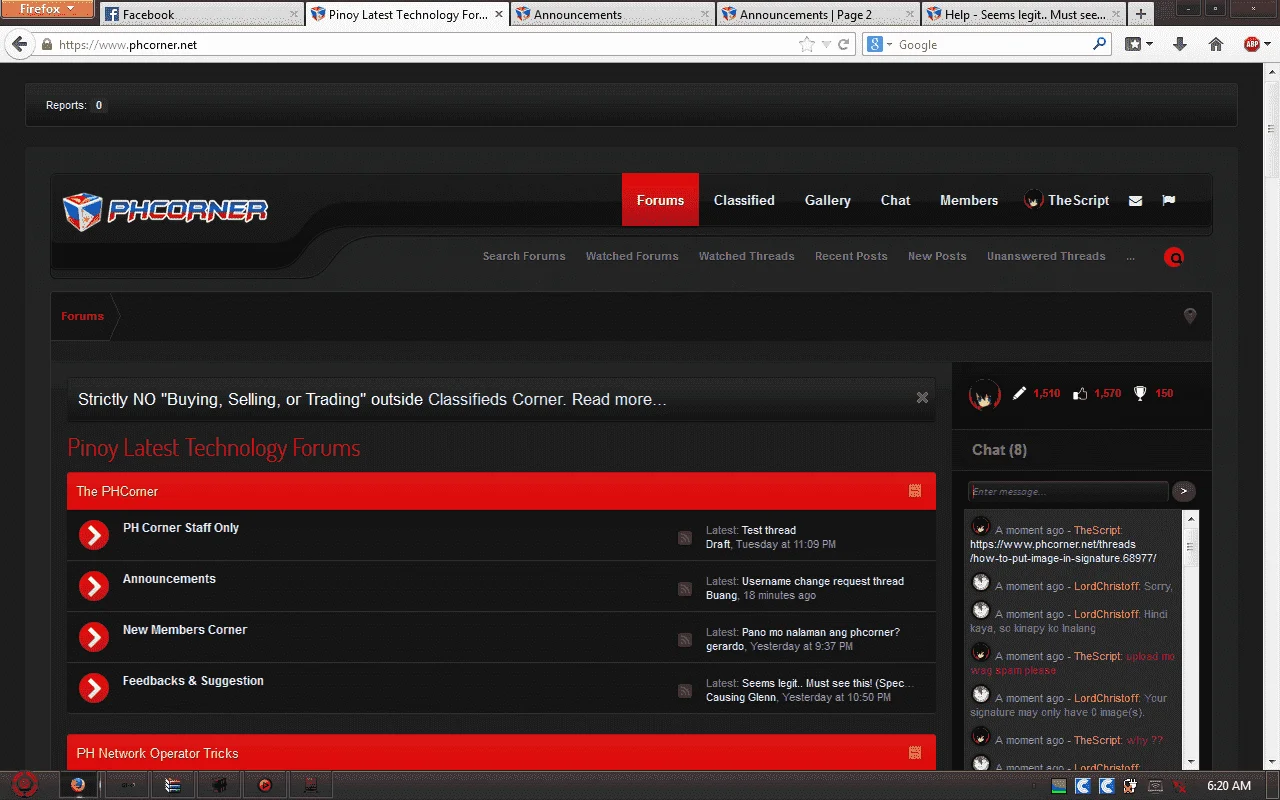Image resolution: width=1280 pixels, height=800 pixels.
Task: Open the Gallery navigation tab
Action: pyautogui.click(x=828, y=200)
